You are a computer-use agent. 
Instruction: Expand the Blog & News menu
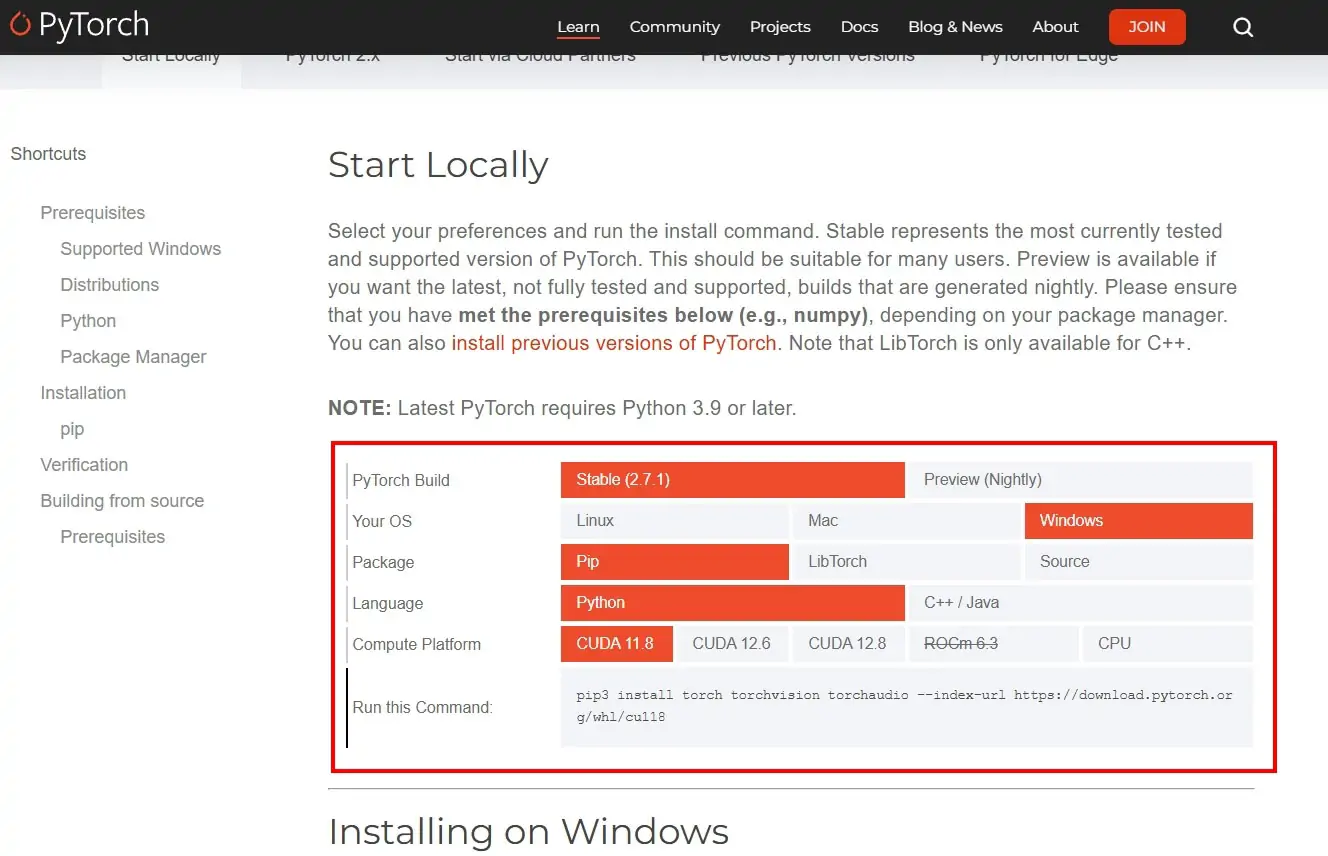(955, 27)
